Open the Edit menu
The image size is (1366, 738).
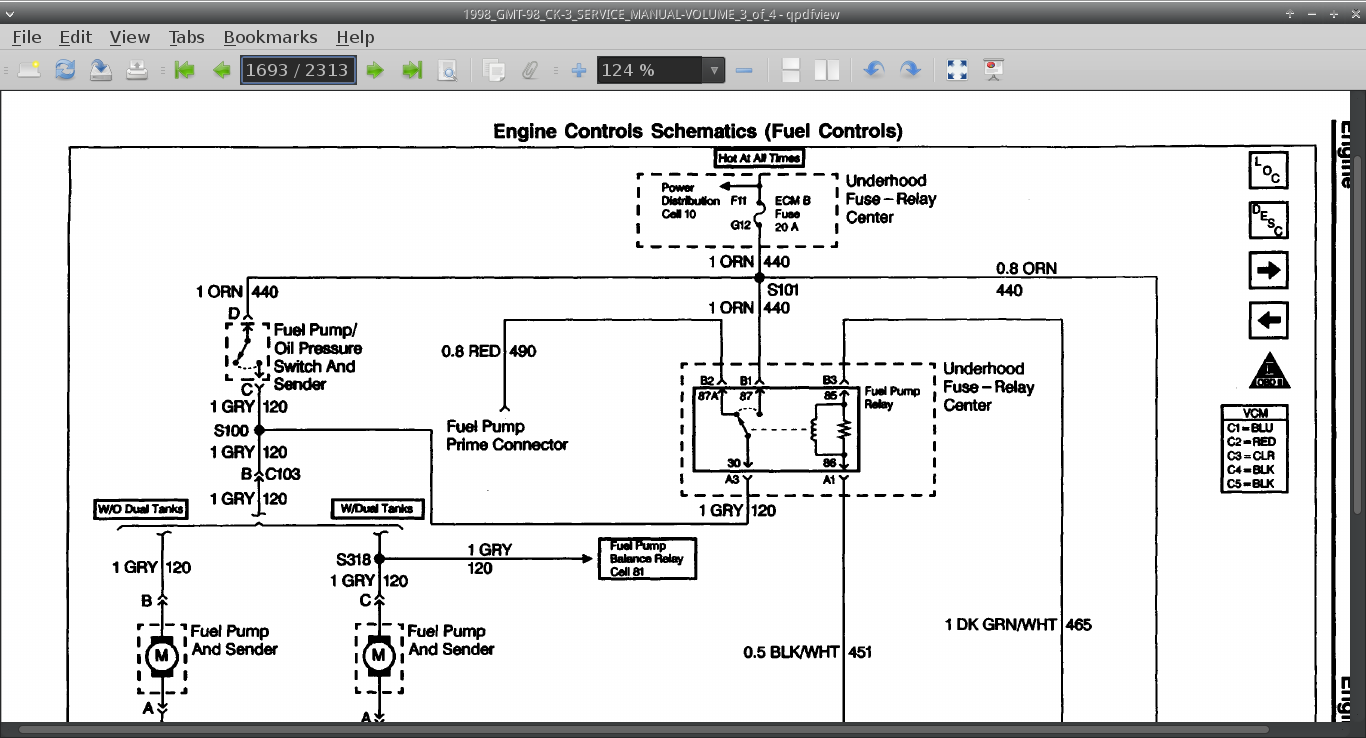point(75,37)
